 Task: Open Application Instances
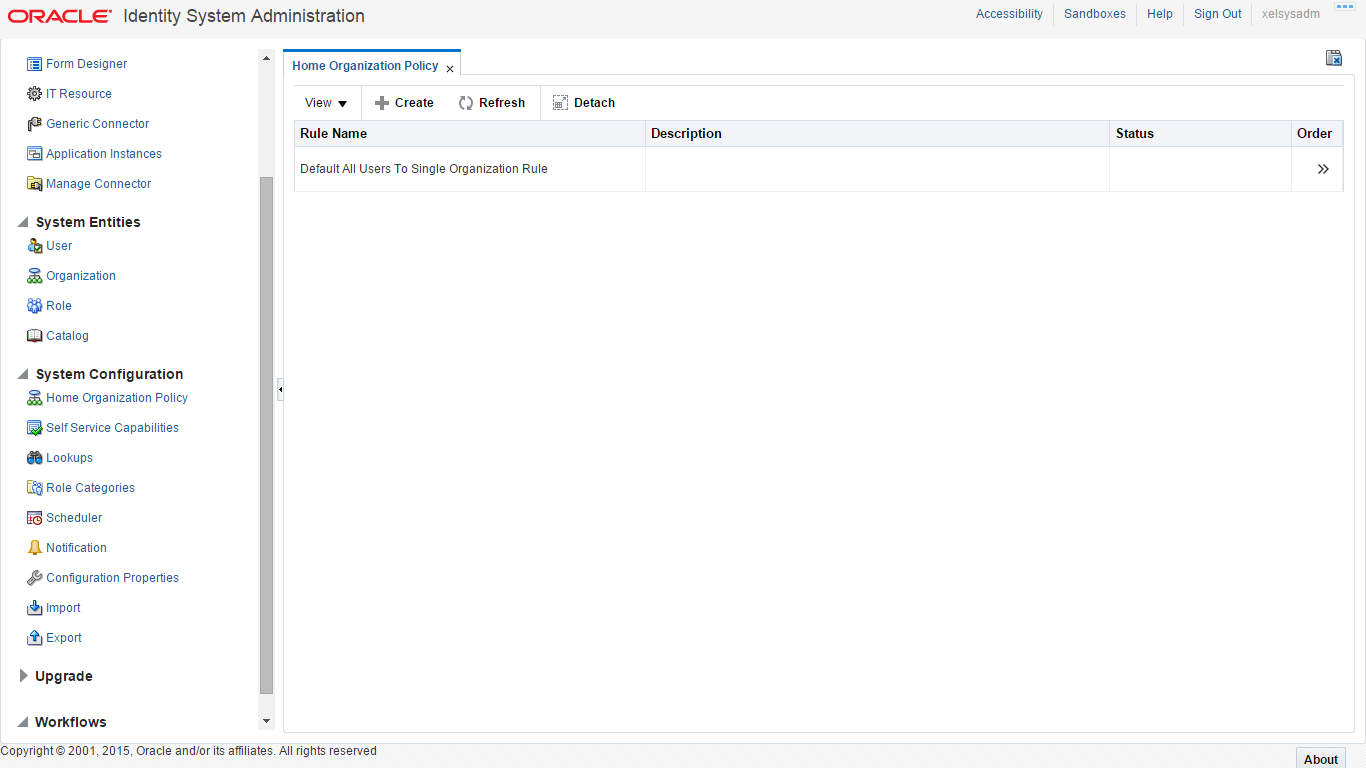(104, 153)
